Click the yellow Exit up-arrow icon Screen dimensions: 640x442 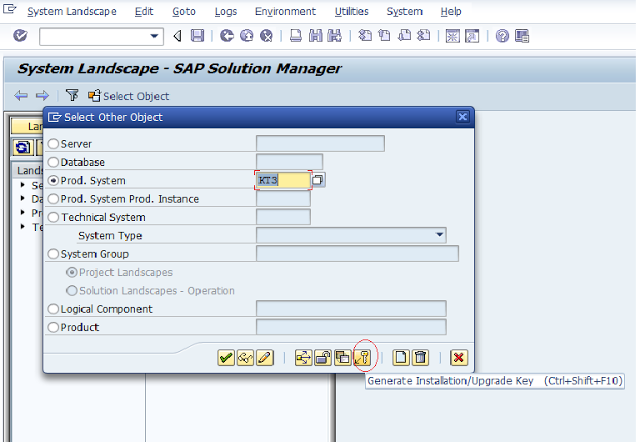(247, 36)
